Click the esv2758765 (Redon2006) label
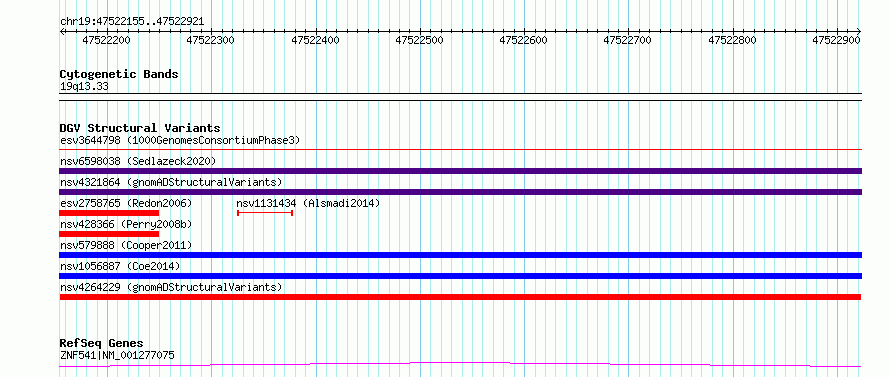 (126, 203)
